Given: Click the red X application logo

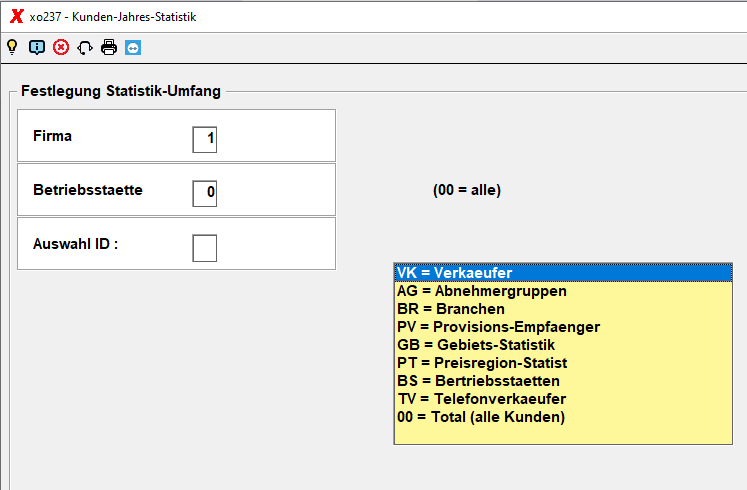Looking at the screenshot, I should pyautogui.click(x=17, y=16).
